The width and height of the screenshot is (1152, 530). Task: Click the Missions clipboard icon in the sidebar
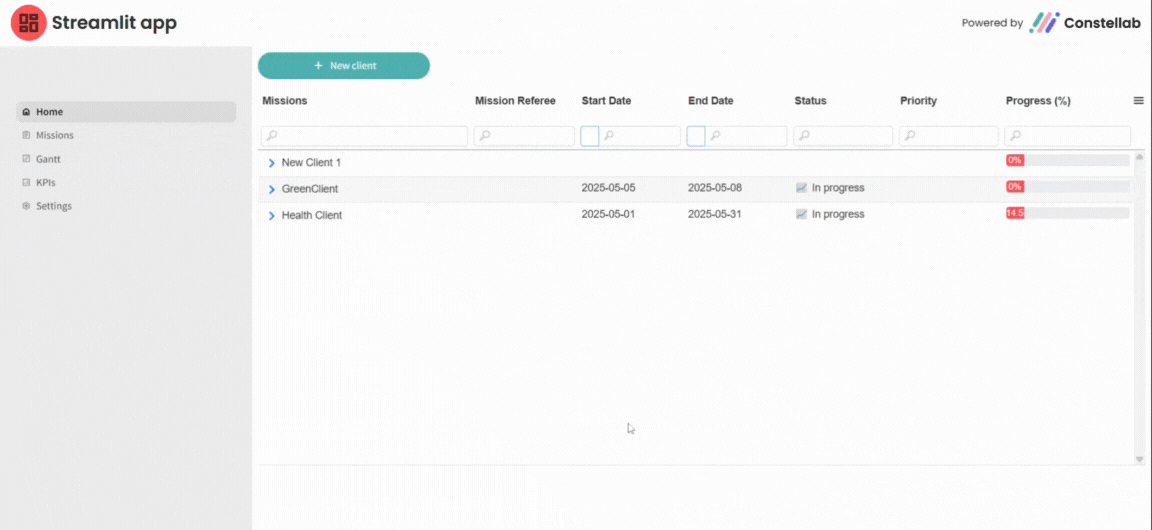coord(26,135)
